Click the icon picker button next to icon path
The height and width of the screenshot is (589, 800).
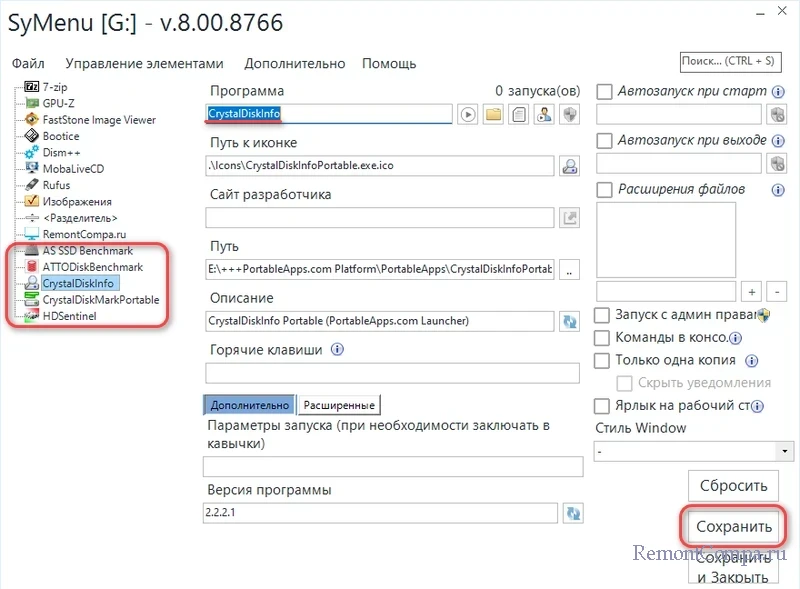pyautogui.click(x=569, y=166)
